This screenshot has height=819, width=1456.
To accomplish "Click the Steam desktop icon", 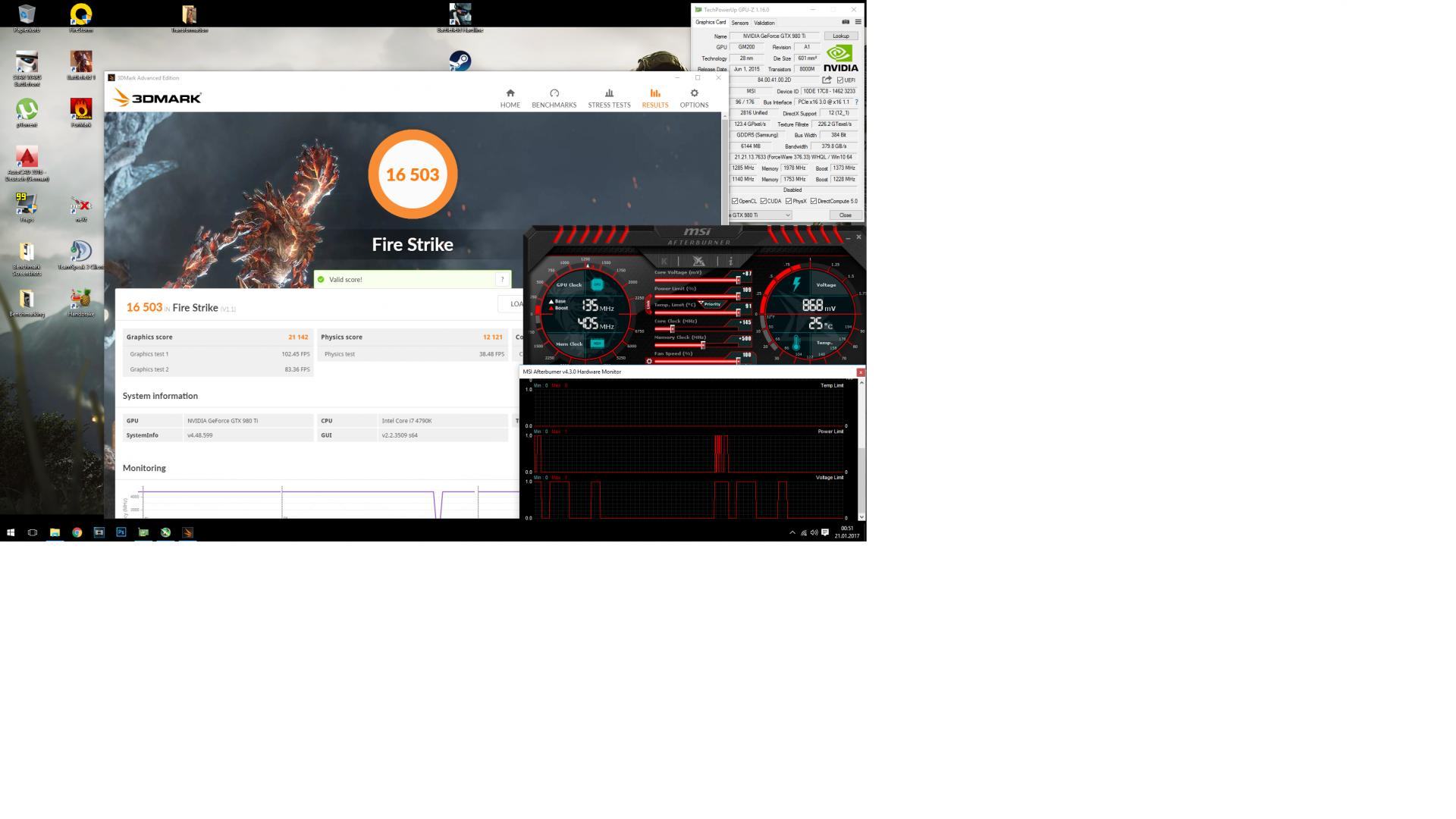I will click(x=460, y=61).
